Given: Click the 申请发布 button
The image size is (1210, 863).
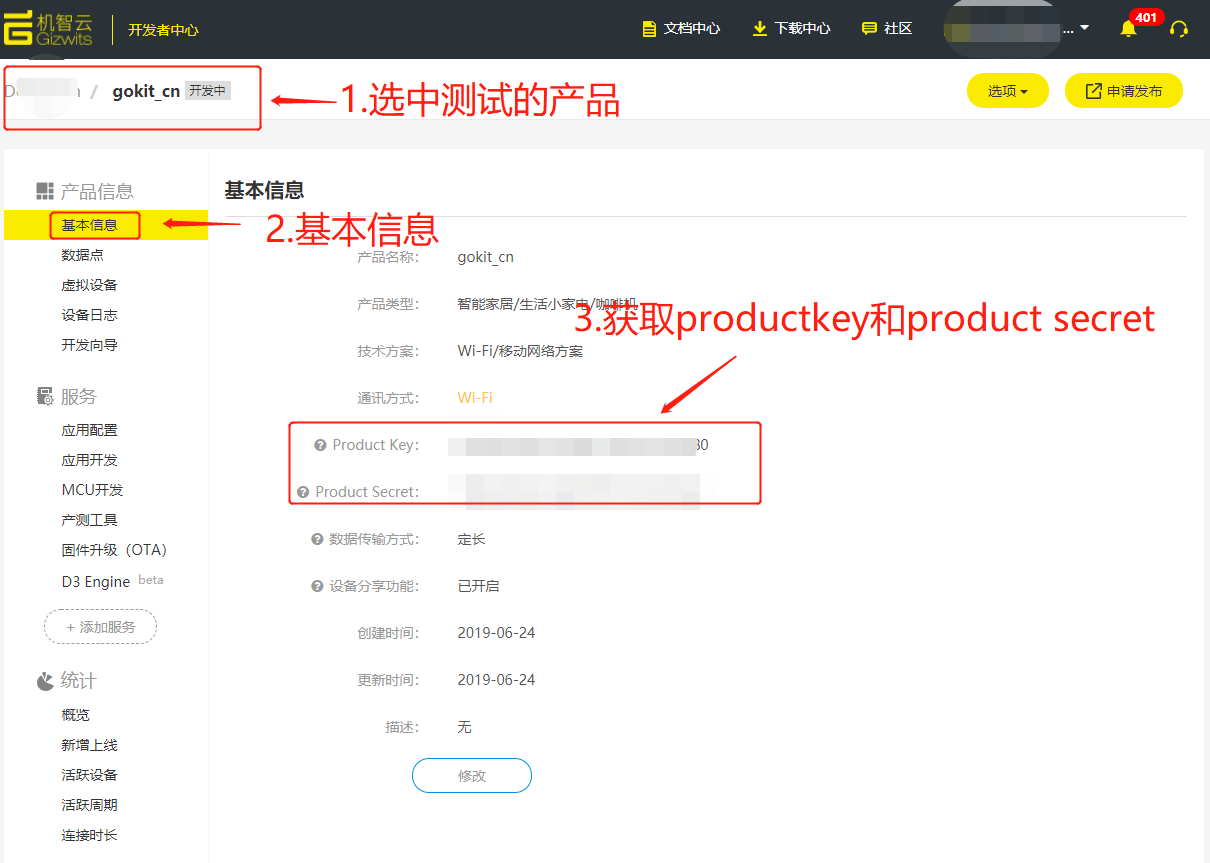Looking at the screenshot, I should coord(1123,91).
